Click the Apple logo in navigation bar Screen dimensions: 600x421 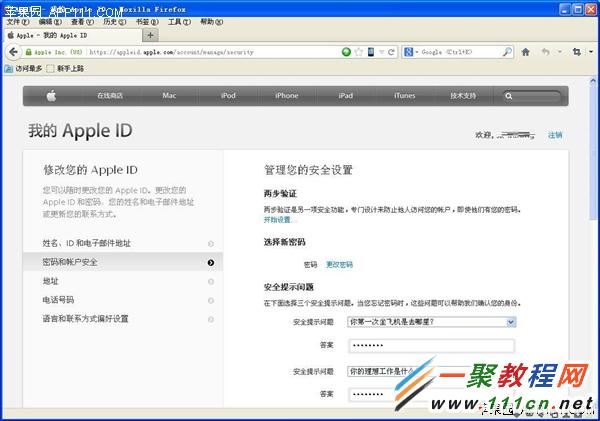coord(51,96)
